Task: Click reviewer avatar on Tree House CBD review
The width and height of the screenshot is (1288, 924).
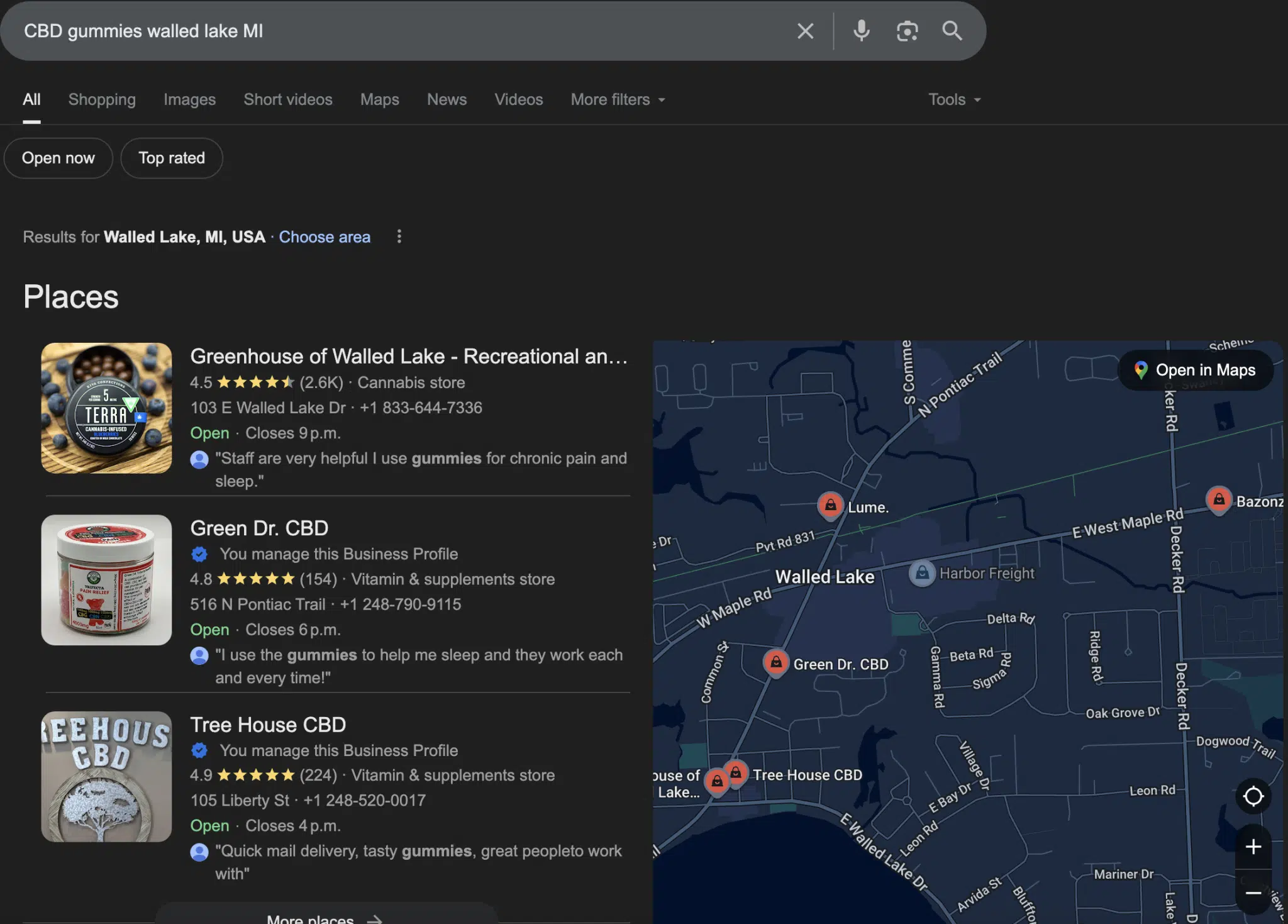Action: [x=199, y=852]
